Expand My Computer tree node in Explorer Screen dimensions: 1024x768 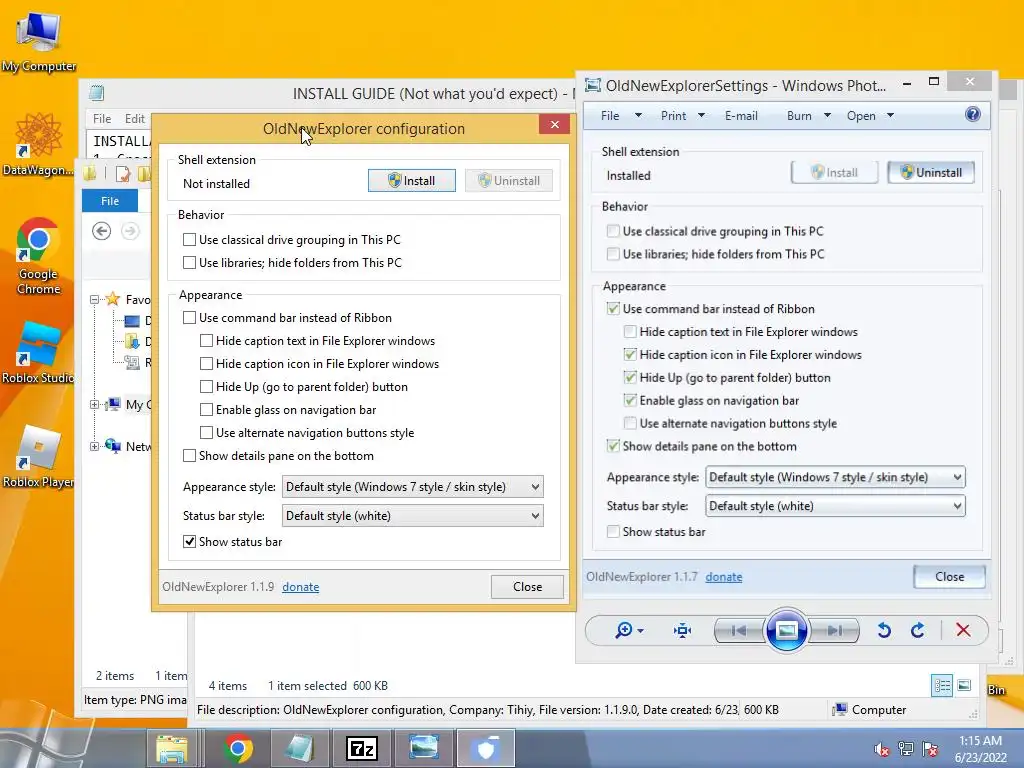click(x=95, y=405)
